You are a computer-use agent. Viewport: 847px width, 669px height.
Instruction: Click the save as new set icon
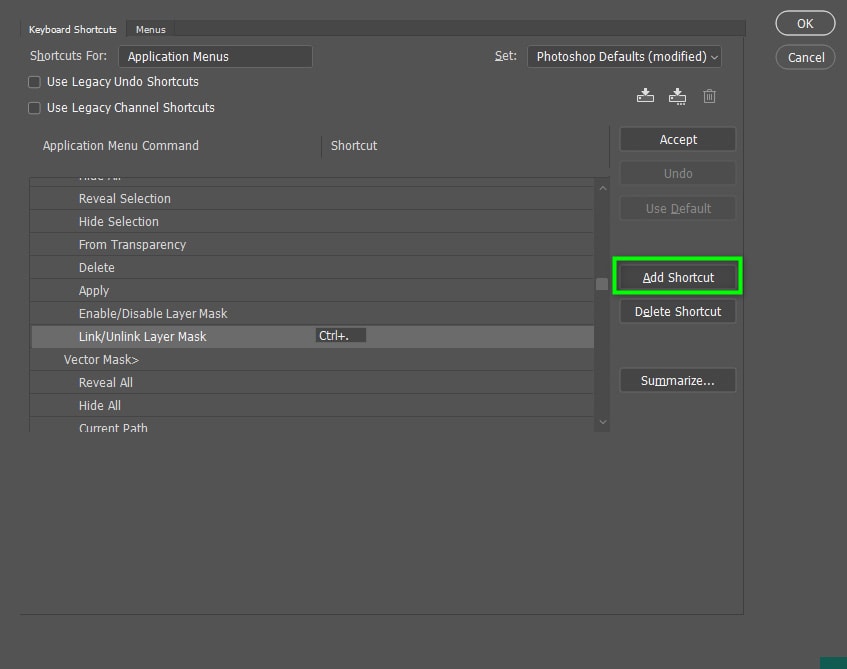tap(677, 96)
